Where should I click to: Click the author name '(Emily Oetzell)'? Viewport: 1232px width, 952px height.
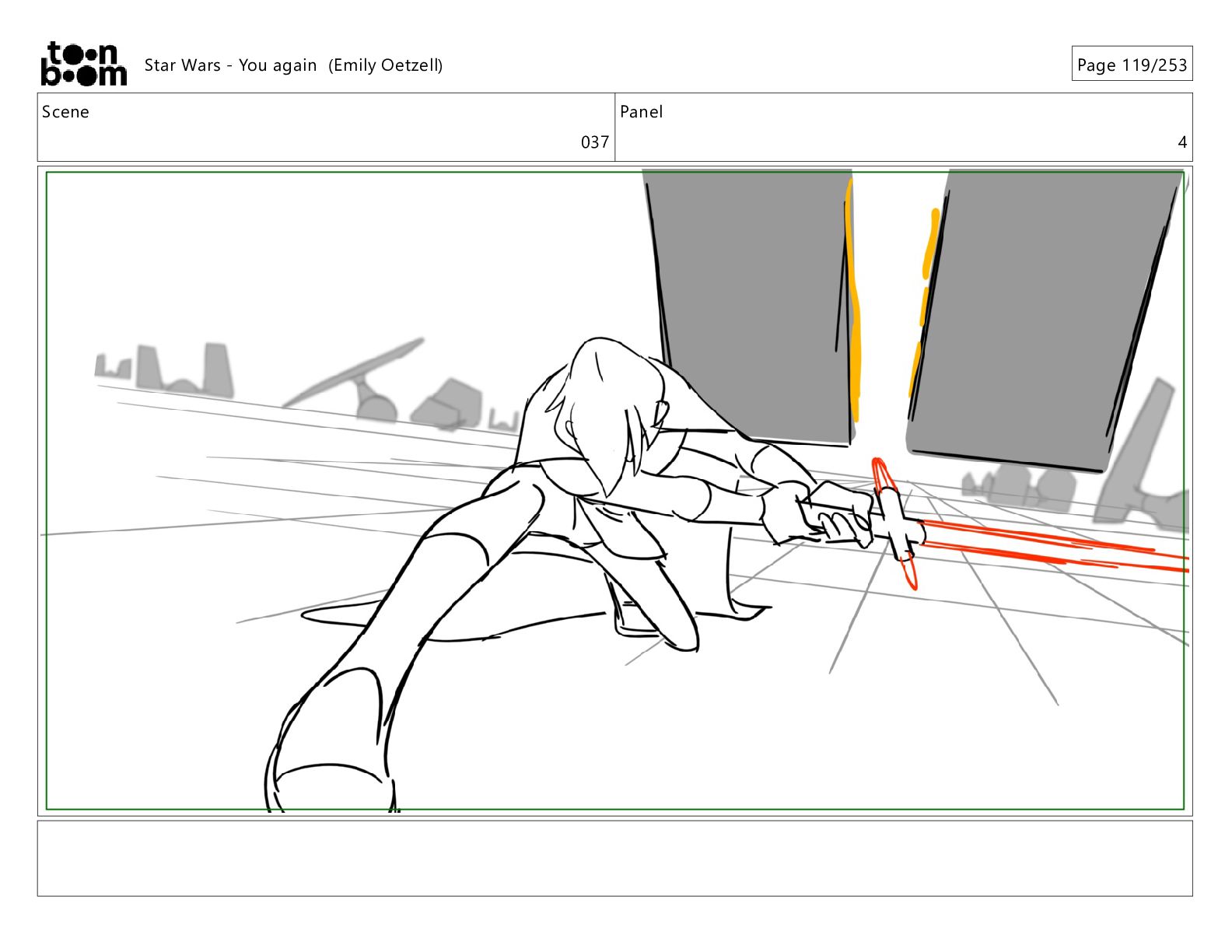(385, 65)
